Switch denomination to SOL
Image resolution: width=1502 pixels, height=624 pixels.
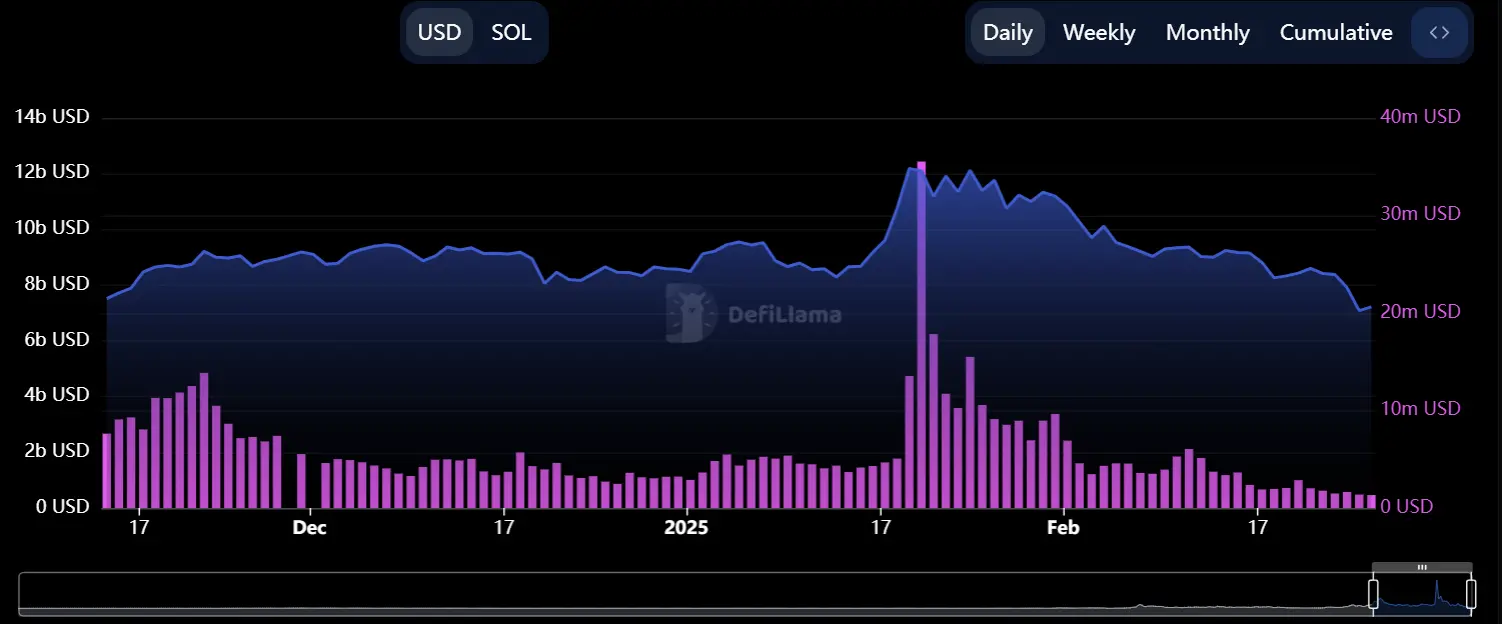(x=511, y=32)
